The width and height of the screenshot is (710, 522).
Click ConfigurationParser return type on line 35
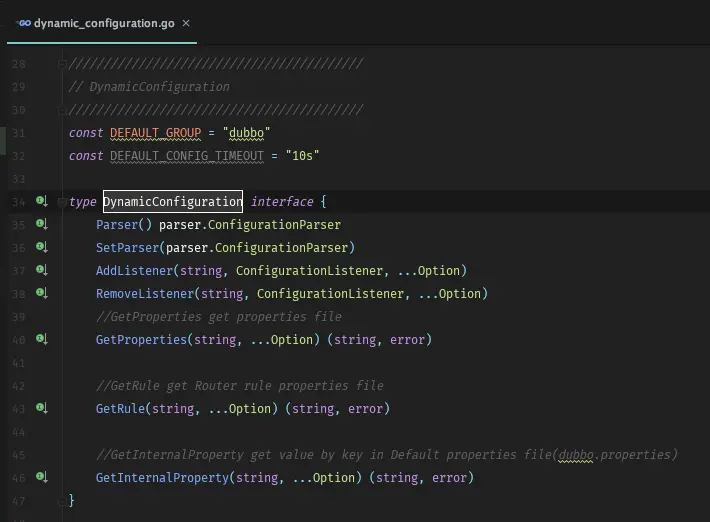274,225
